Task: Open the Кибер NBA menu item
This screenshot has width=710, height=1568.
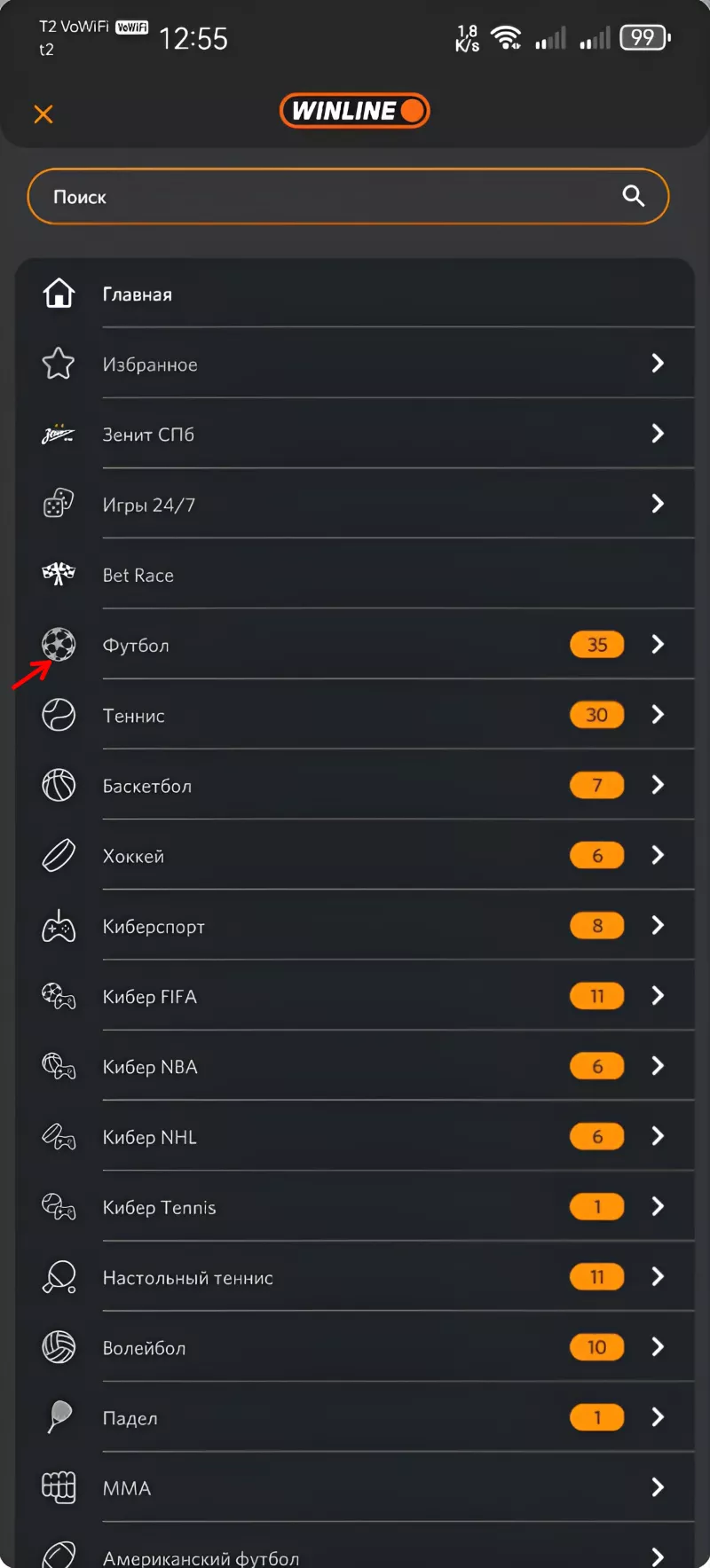Action: click(x=150, y=1067)
